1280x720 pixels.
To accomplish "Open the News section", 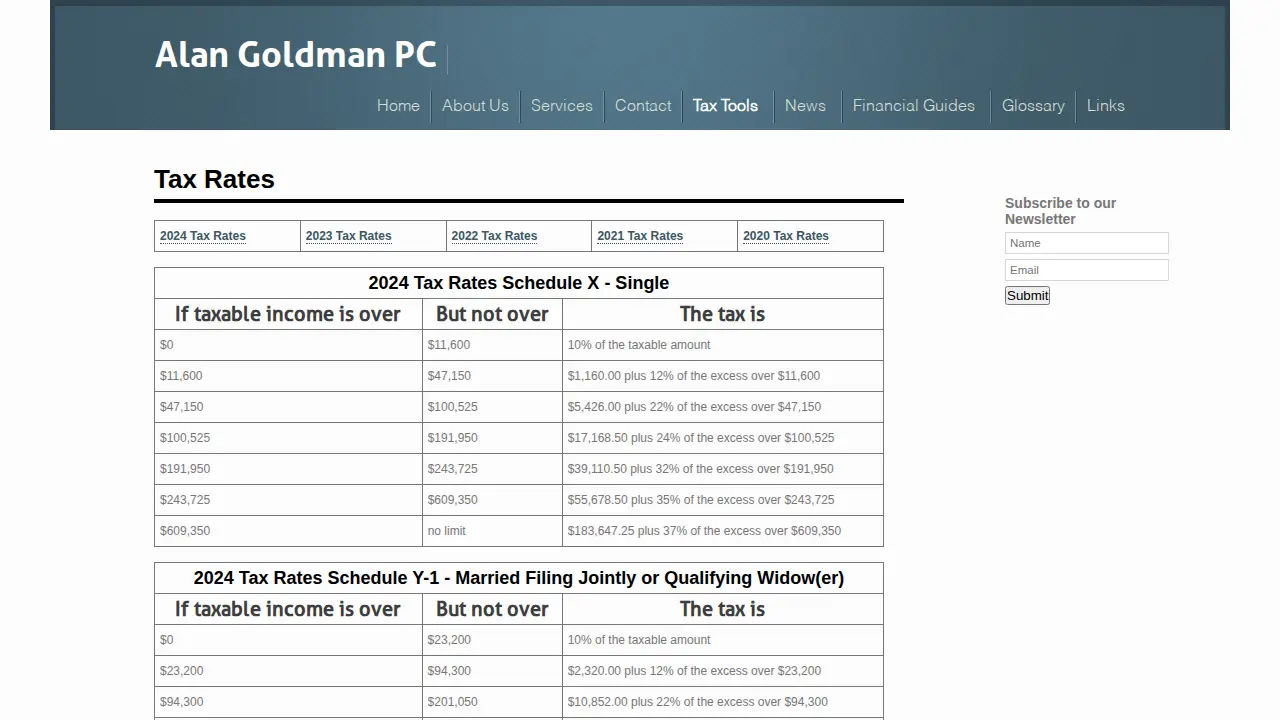I will (805, 105).
